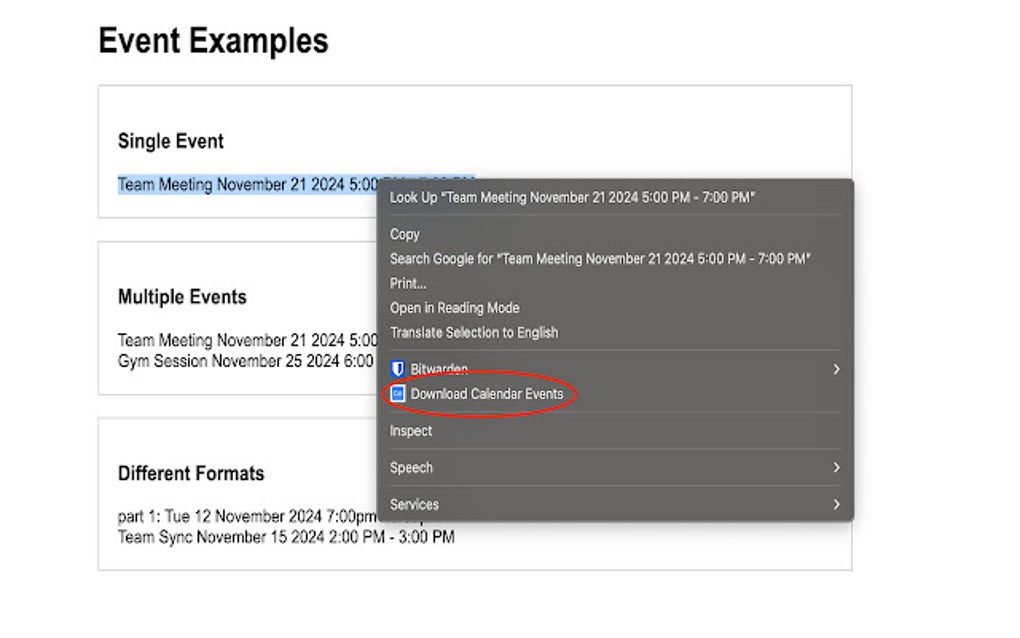Viewport: 1020px width, 638px height.
Task: Expand the Bitwarden submenu arrow
Action: tap(836, 369)
